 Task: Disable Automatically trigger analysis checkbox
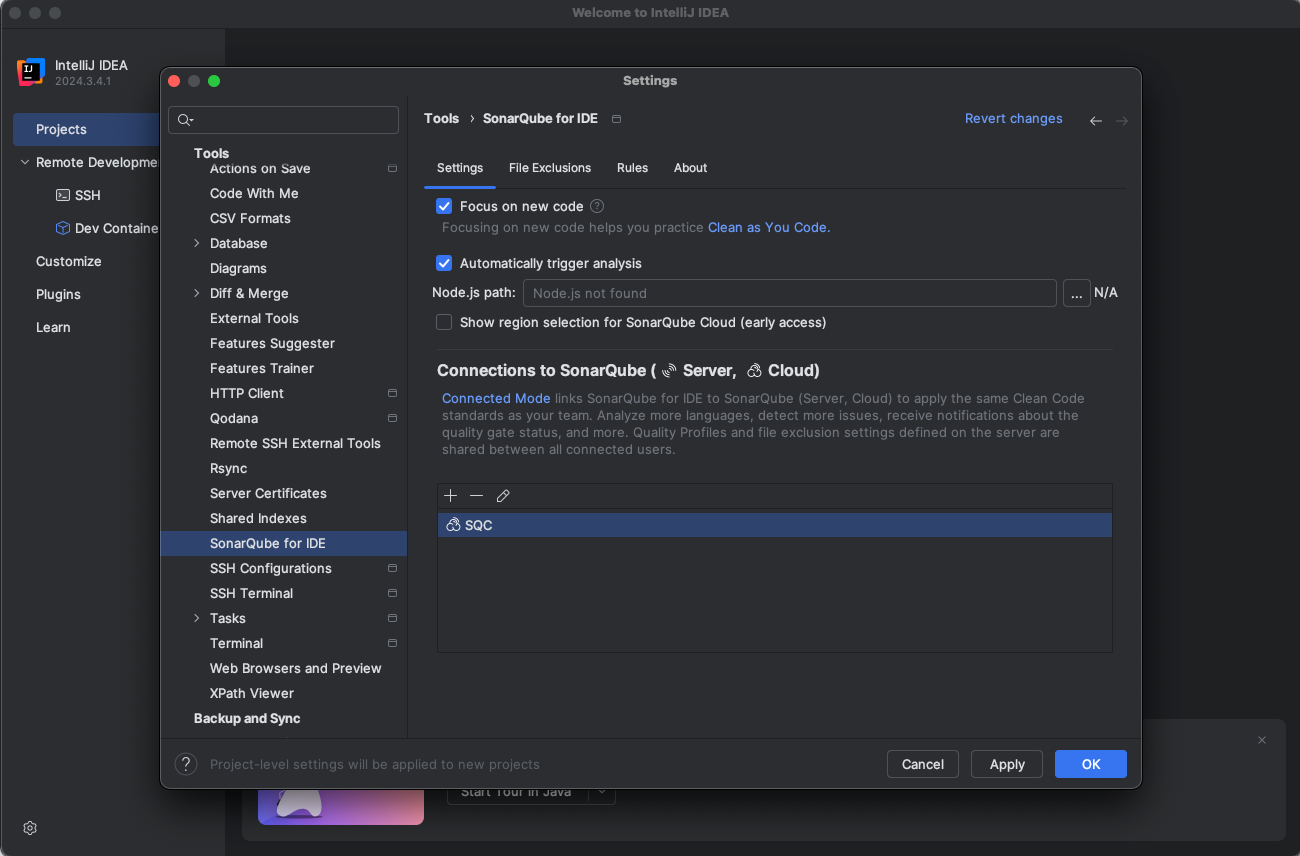click(444, 263)
